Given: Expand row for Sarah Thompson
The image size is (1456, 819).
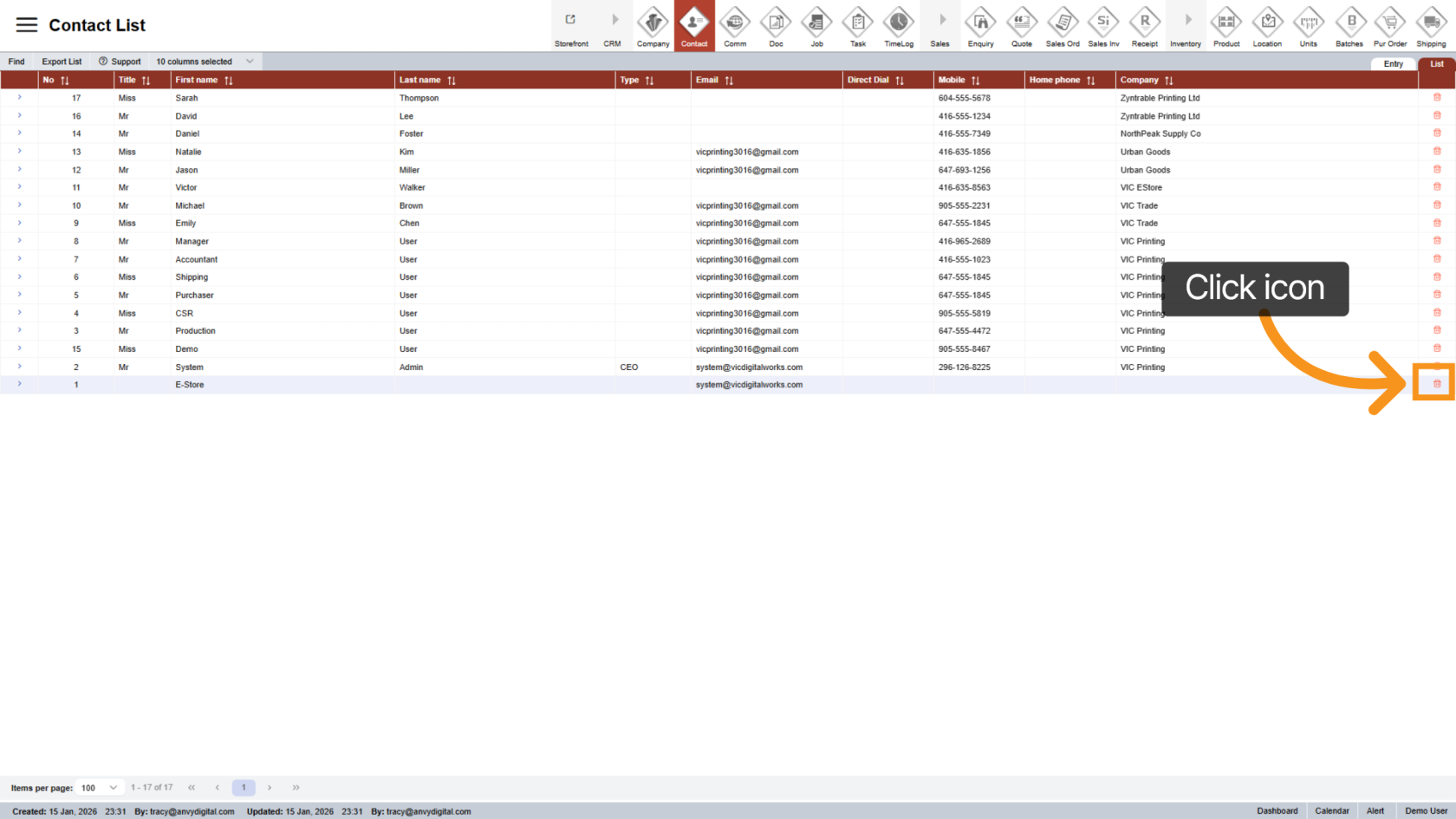Looking at the screenshot, I should (x=20, y=98).
